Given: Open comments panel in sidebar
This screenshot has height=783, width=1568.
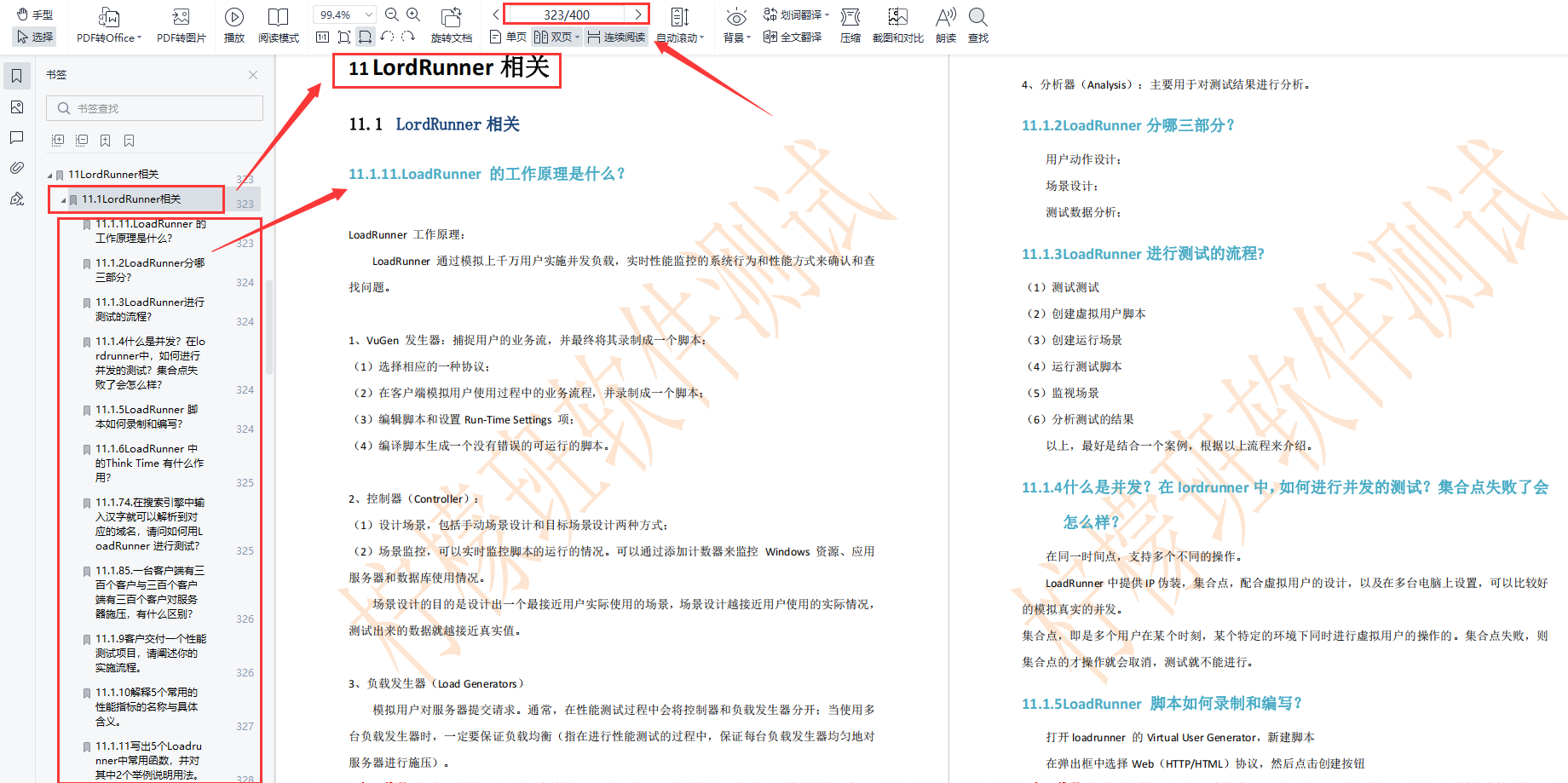Looking at the screenshot, I should (x=16, y=137).
